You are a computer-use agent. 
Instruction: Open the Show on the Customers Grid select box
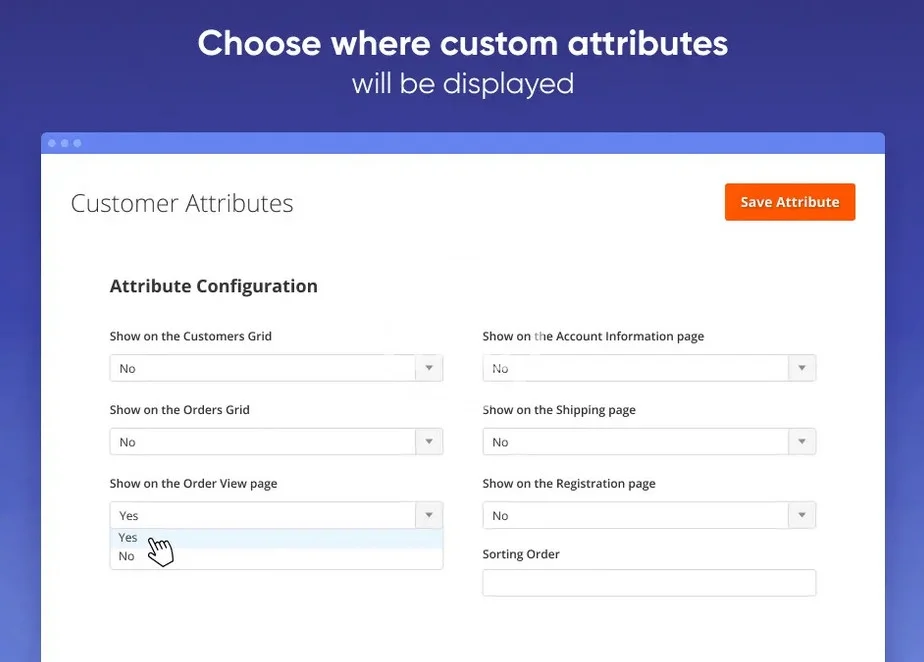coord(262,368)
